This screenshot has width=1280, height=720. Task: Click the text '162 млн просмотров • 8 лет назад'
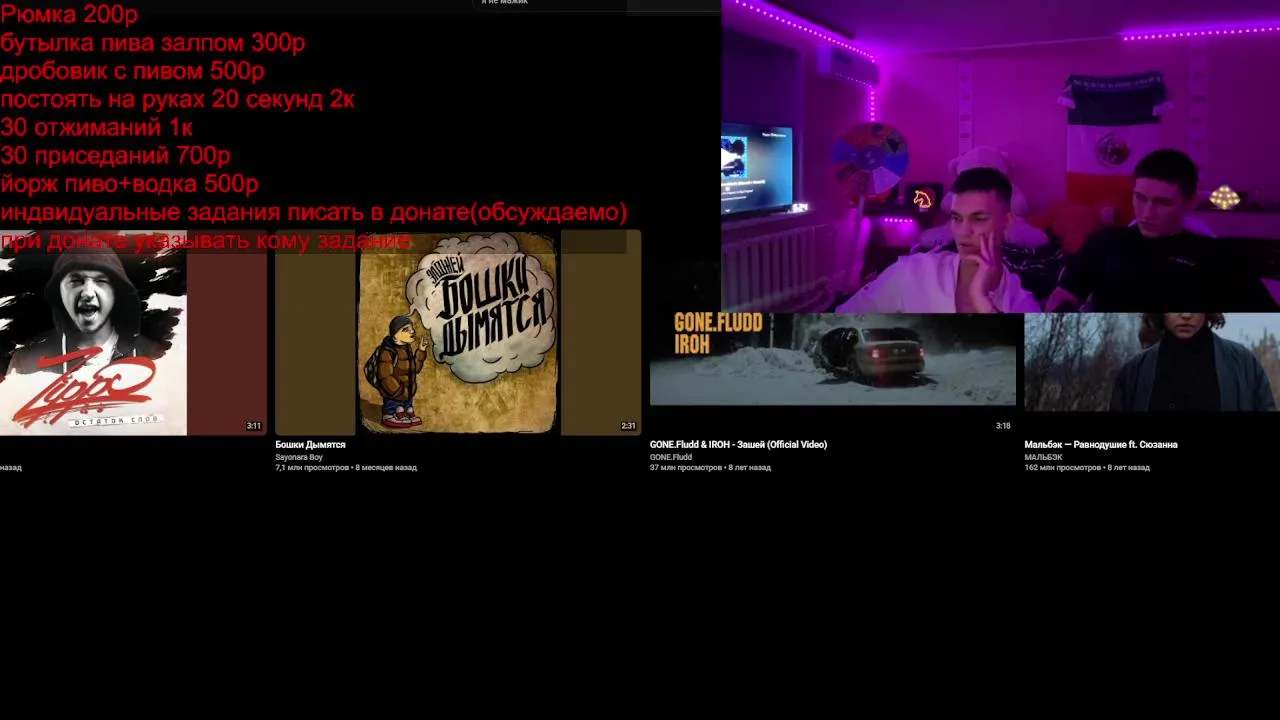click(1087, 467)
